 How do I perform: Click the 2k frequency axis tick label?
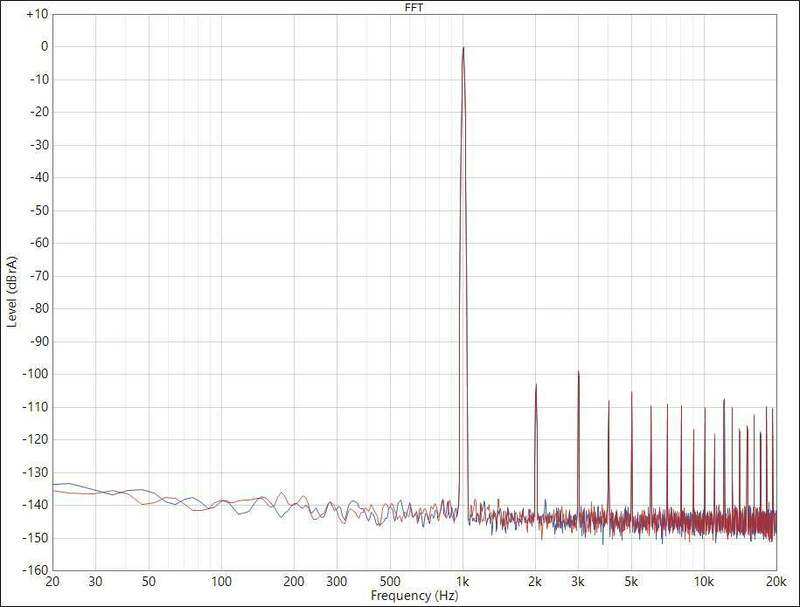click(x=536, y=582)
